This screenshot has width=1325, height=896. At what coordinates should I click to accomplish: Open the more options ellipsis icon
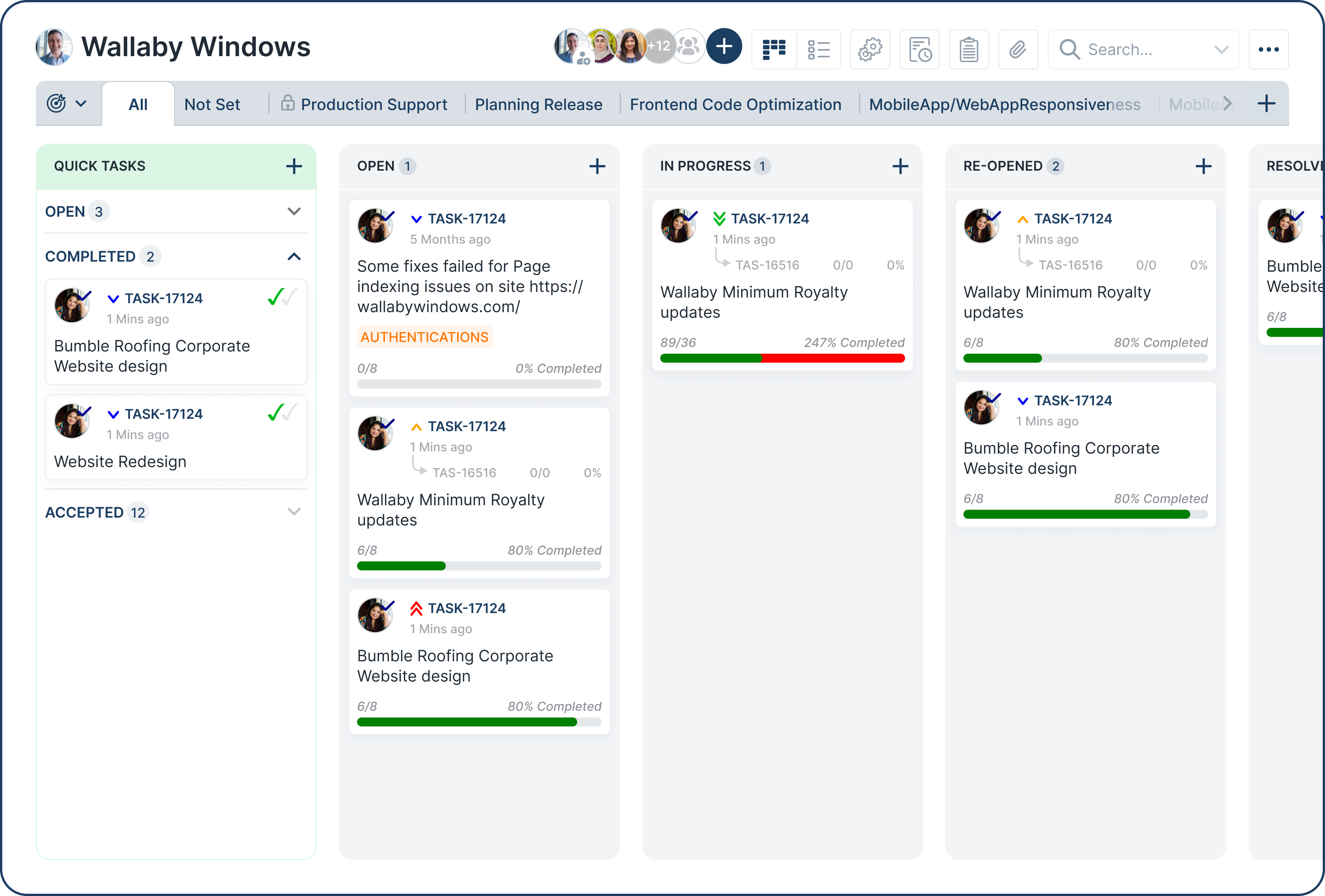pyautogui.click(x=1269, y=49)
